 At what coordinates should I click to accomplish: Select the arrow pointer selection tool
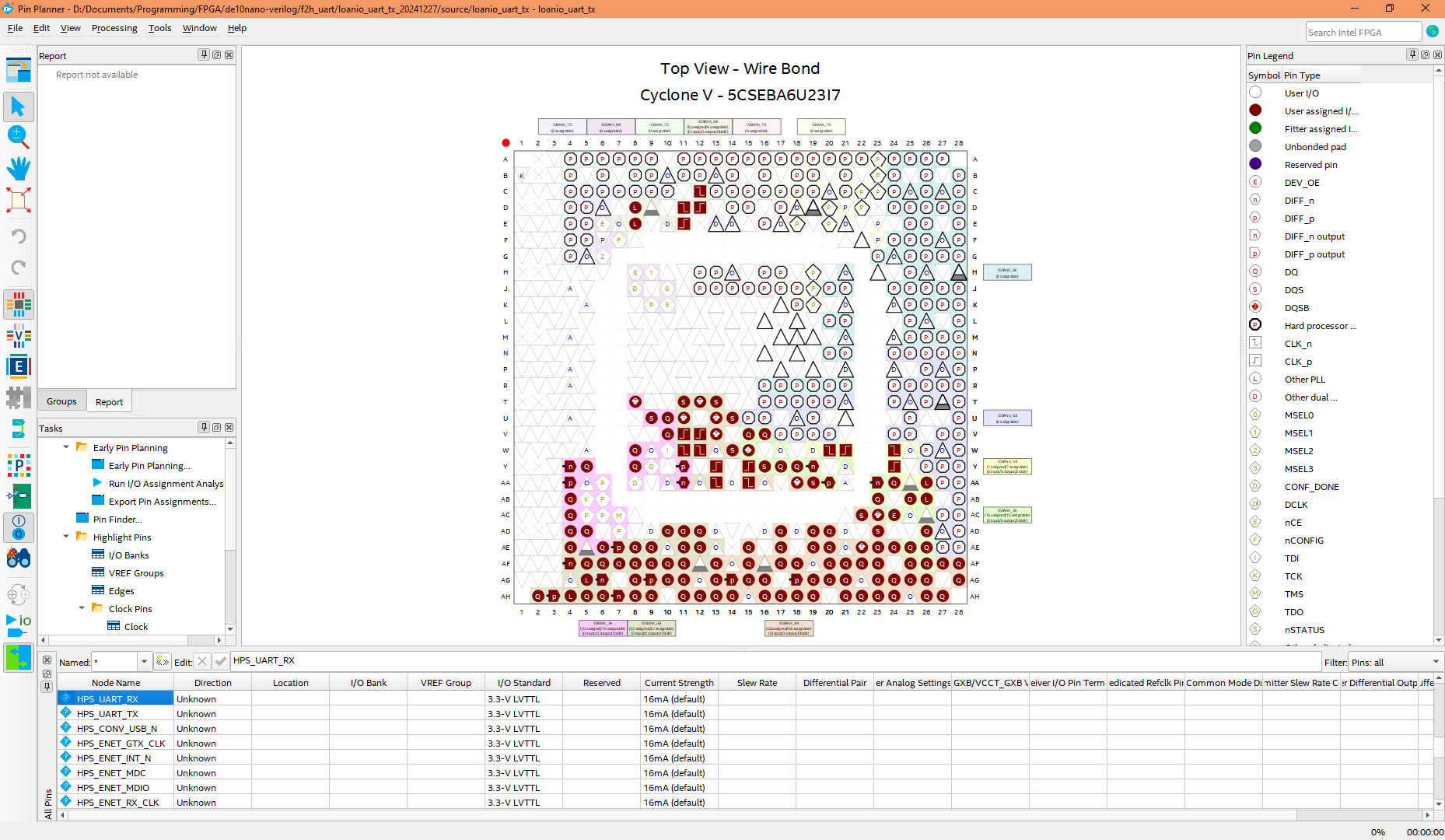coord(18,107)
